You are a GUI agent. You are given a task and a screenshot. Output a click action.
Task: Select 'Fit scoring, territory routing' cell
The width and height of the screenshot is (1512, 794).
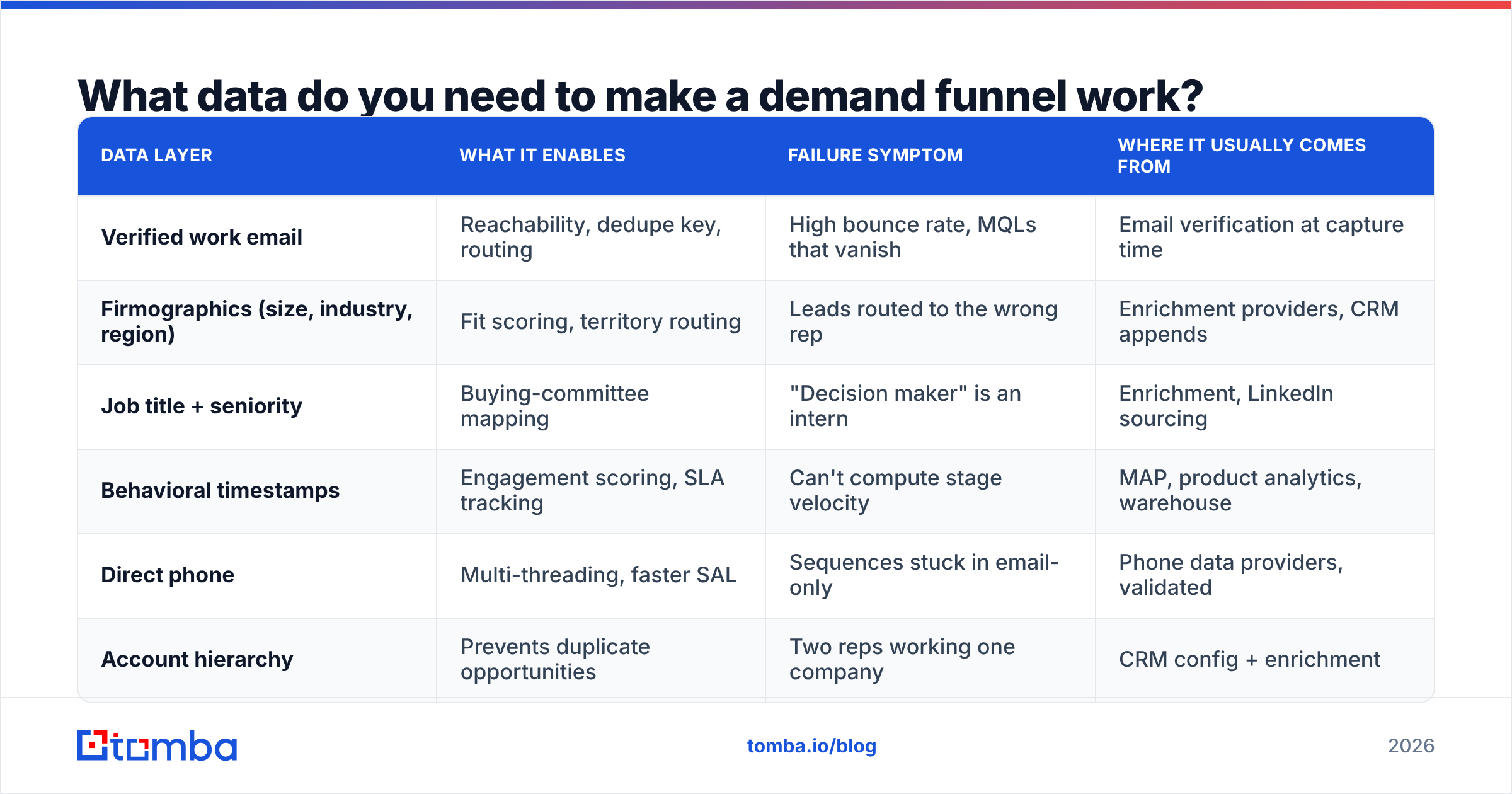pyautogui.click(x=601, y=322)
